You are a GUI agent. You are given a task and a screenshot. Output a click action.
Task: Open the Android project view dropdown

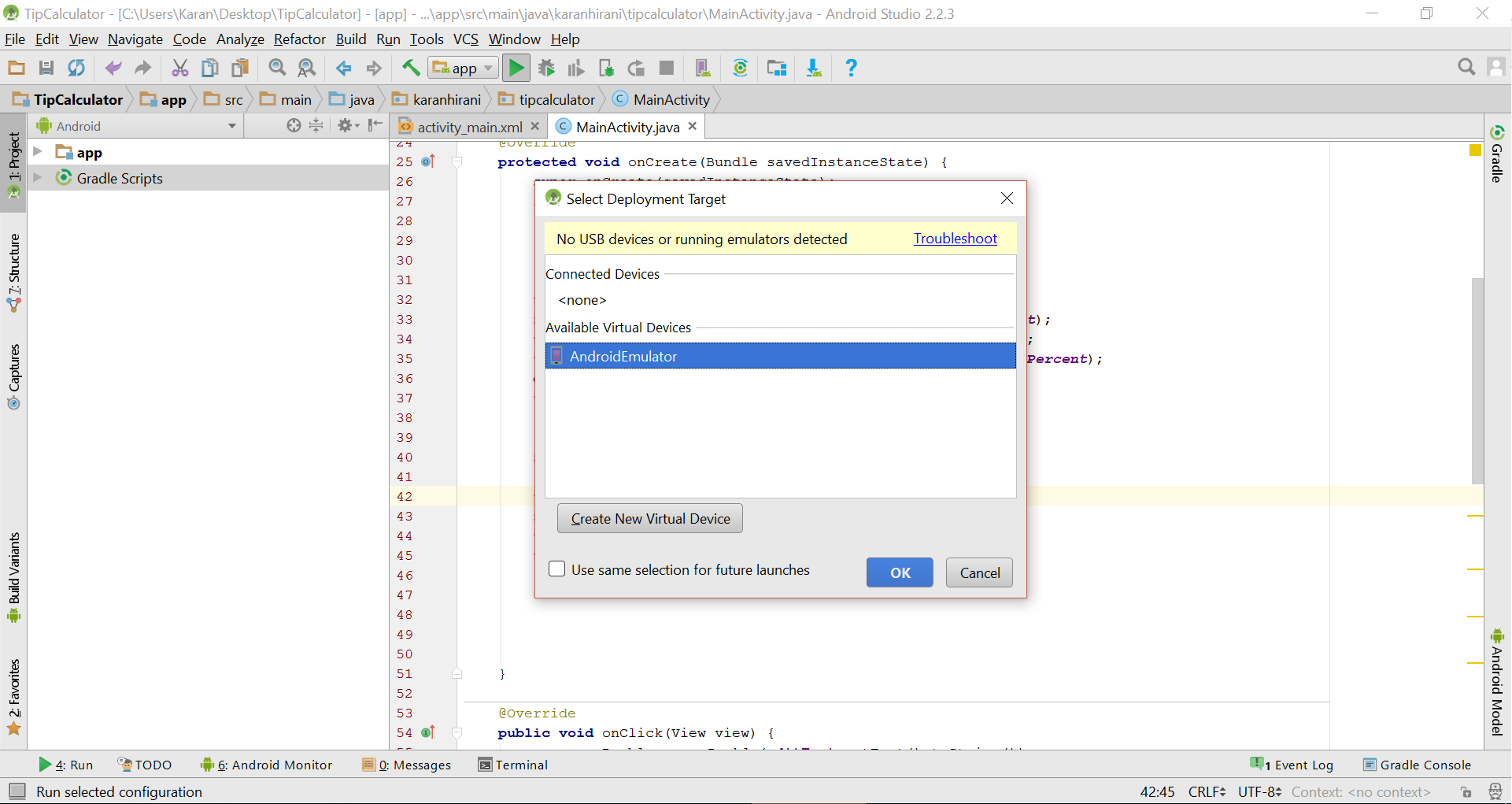(135, 126)
